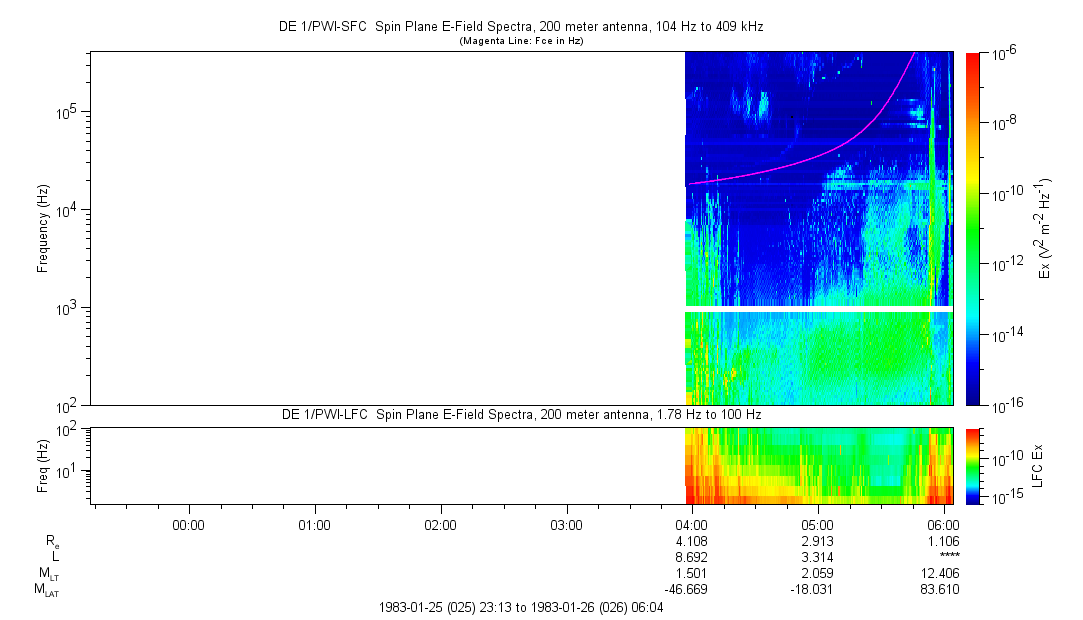1083x620 pixels.
Task: Click the date range text at the bottom
Action: pos(520,607)
